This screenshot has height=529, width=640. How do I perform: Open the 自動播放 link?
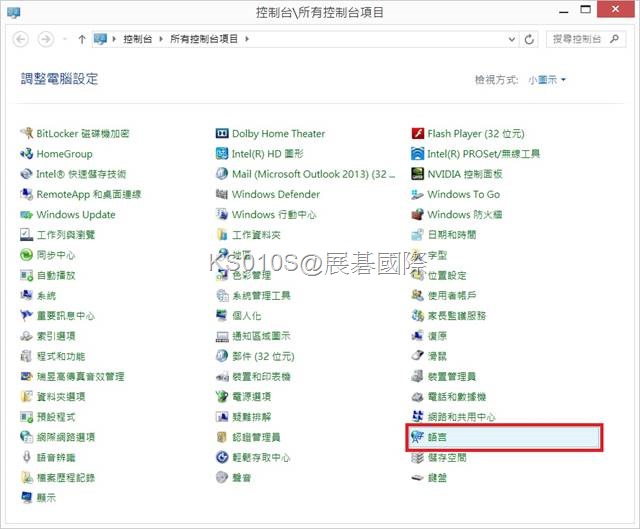pos(56,275)
